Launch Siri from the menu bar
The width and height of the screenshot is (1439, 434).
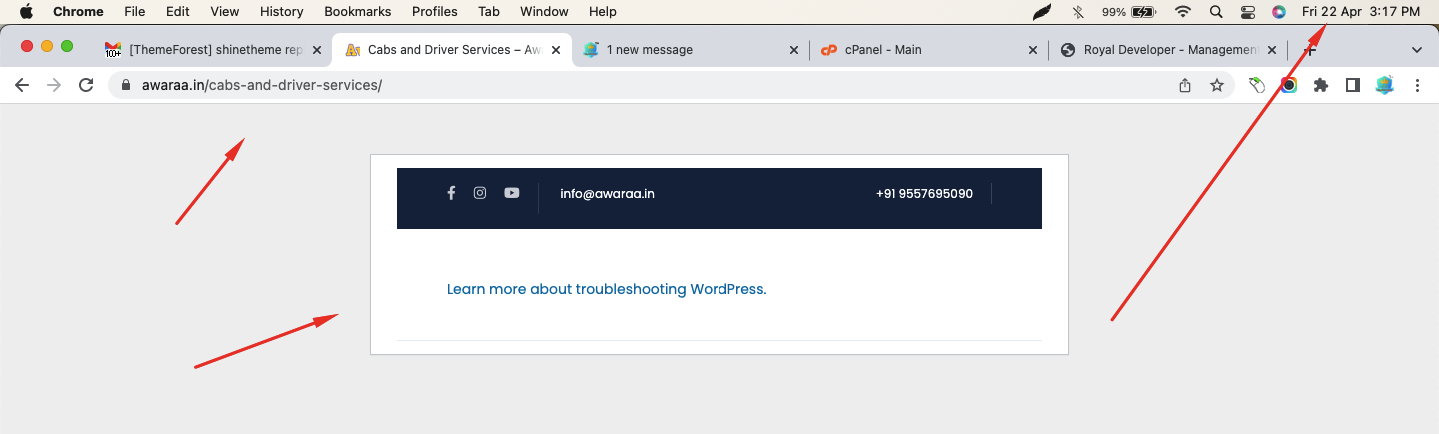1279,12
